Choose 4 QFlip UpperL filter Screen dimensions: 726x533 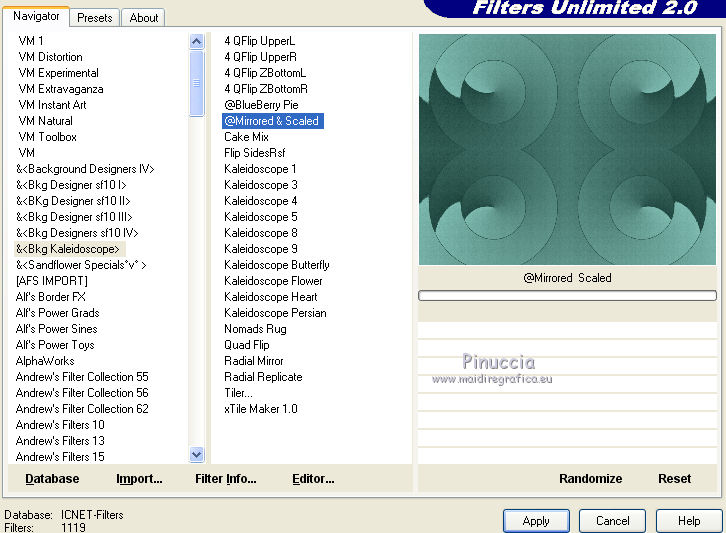coord(260,41)
